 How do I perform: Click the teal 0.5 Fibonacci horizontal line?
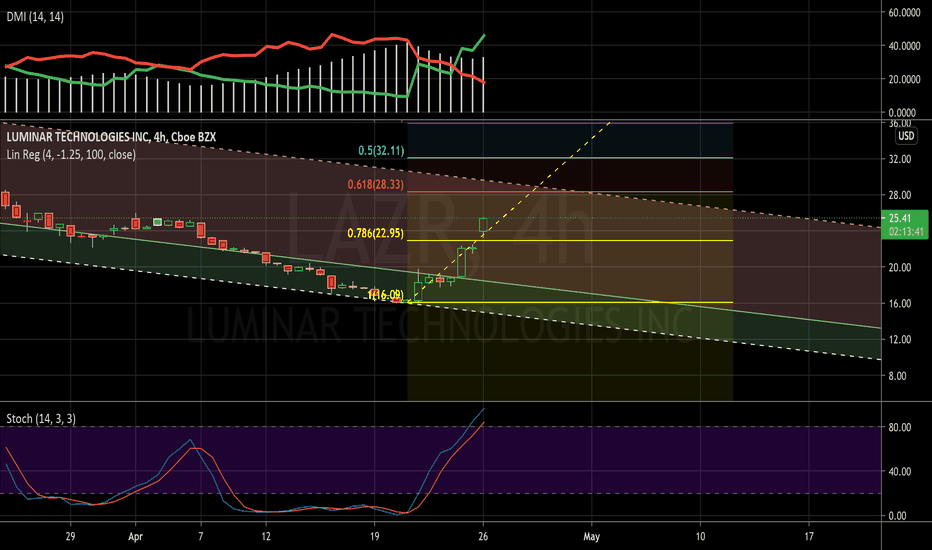coord(570,158)
